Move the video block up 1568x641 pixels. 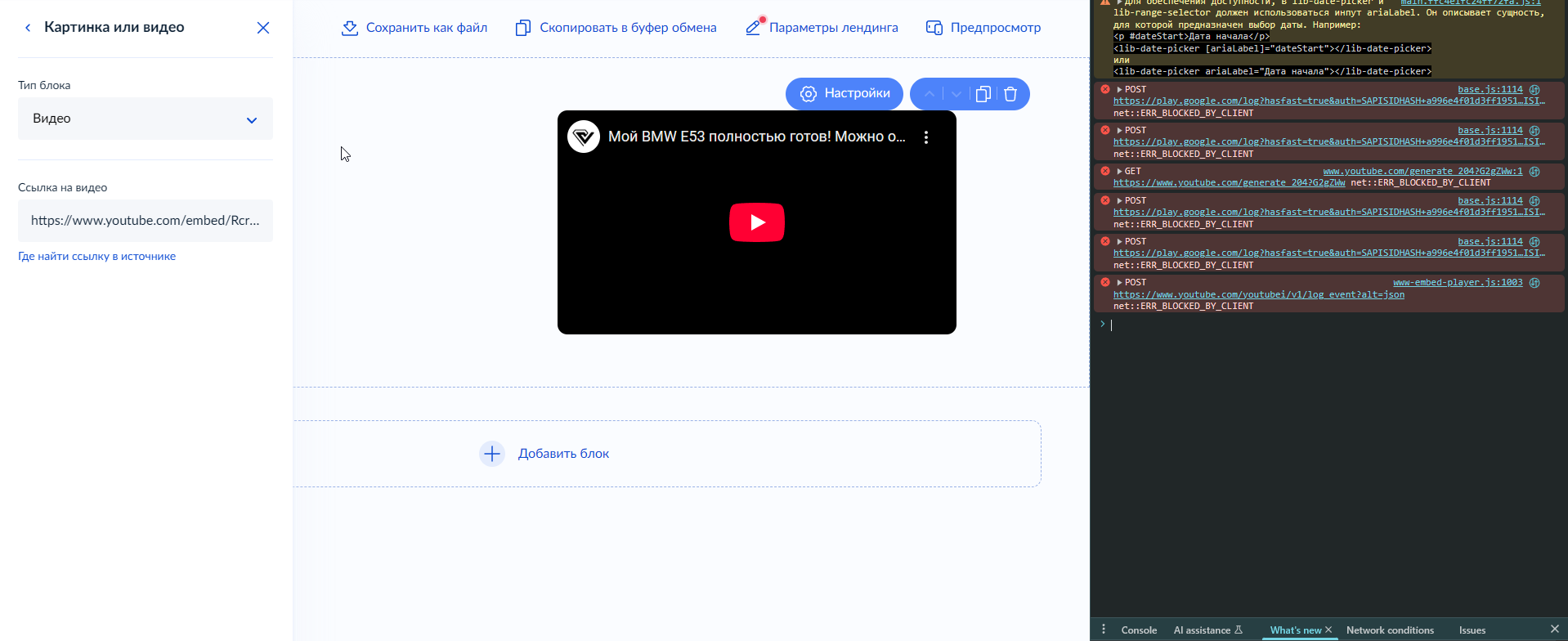pos(930,94)
